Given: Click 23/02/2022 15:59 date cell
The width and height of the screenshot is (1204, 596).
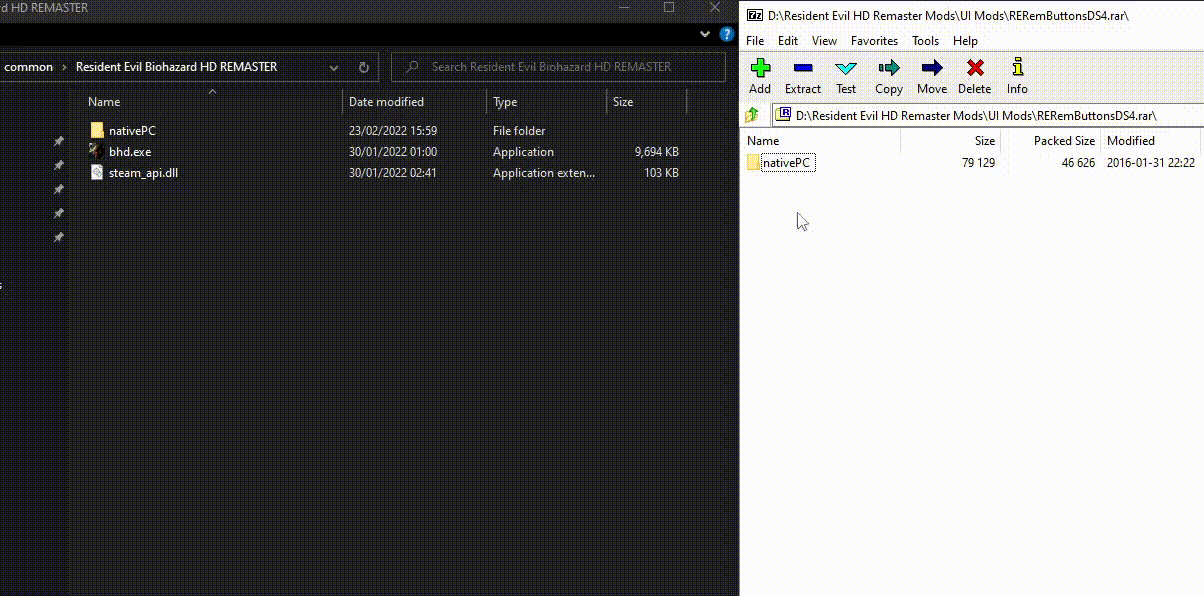Looking at the screenshot, I should point(393,130).
